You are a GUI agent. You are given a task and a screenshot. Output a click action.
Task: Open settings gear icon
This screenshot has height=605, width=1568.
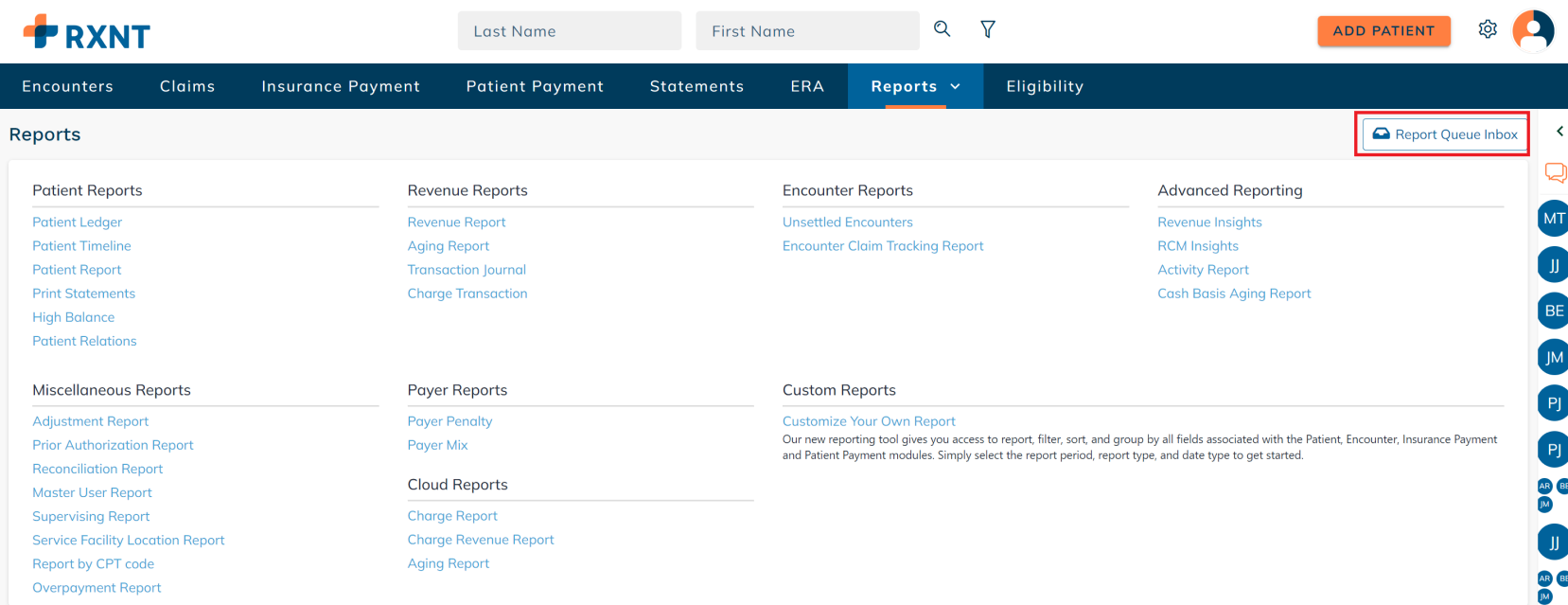[1487, 29]
